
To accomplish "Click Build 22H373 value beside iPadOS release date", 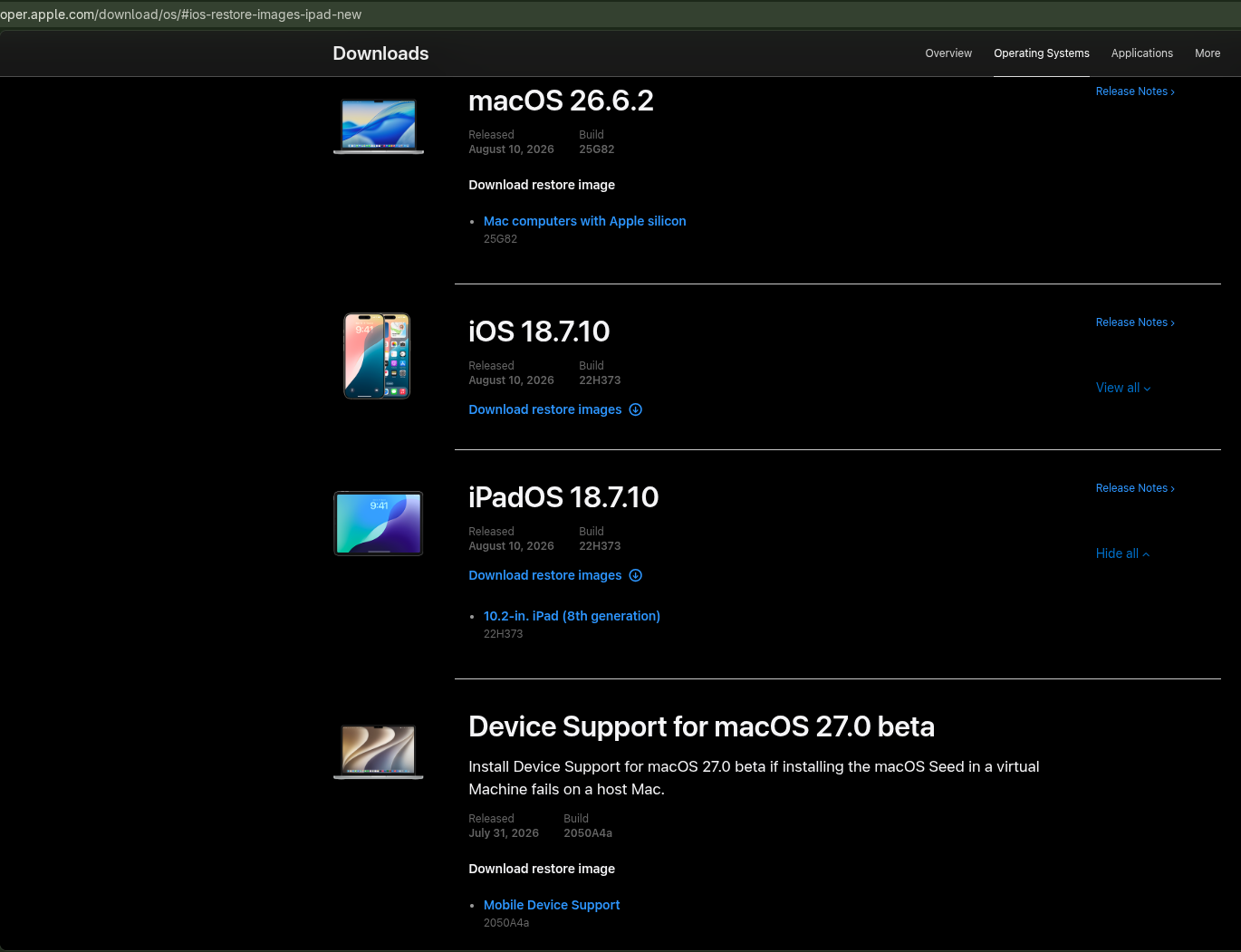I will tap(600, 546).
